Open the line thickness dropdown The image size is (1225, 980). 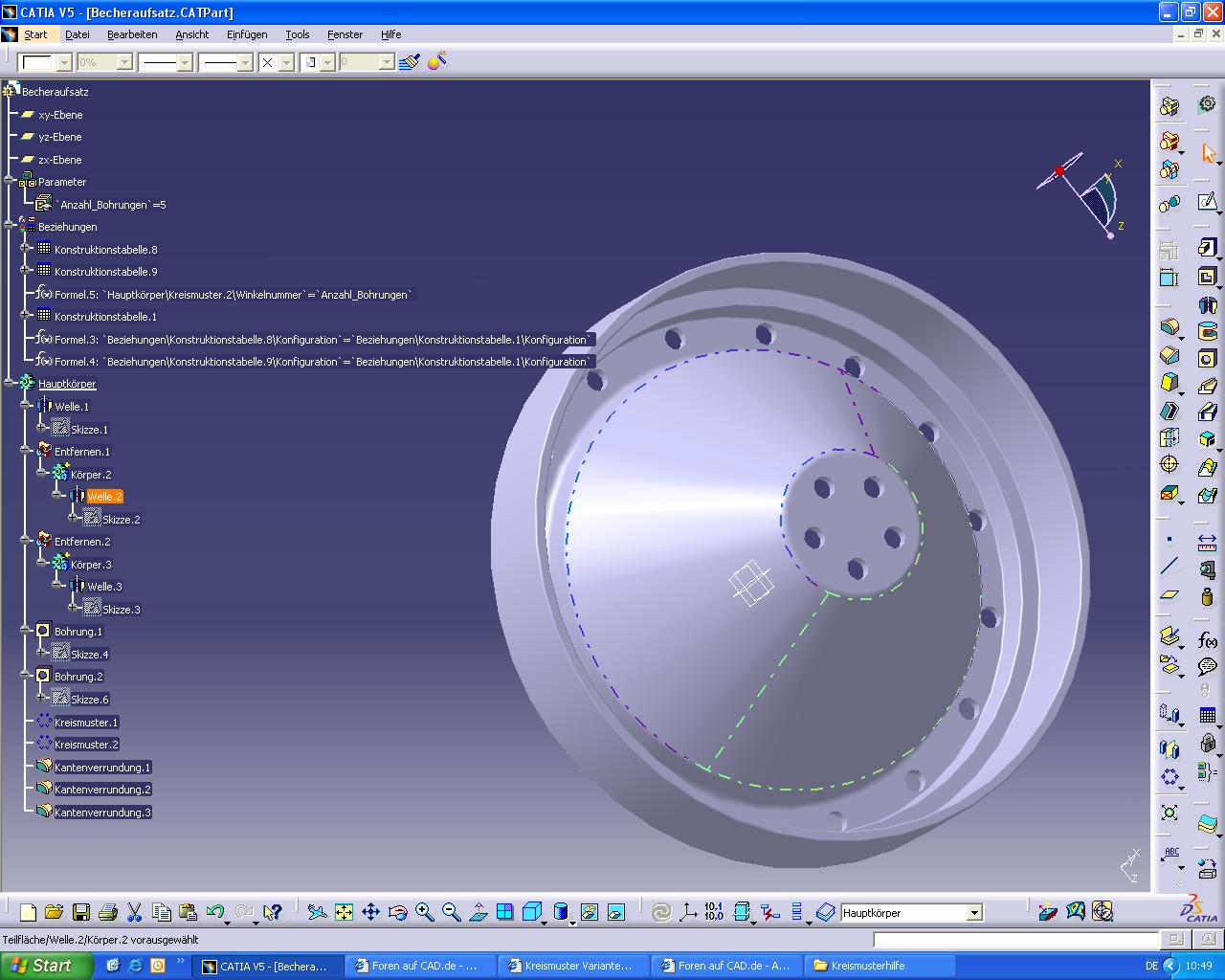[185, 62]
